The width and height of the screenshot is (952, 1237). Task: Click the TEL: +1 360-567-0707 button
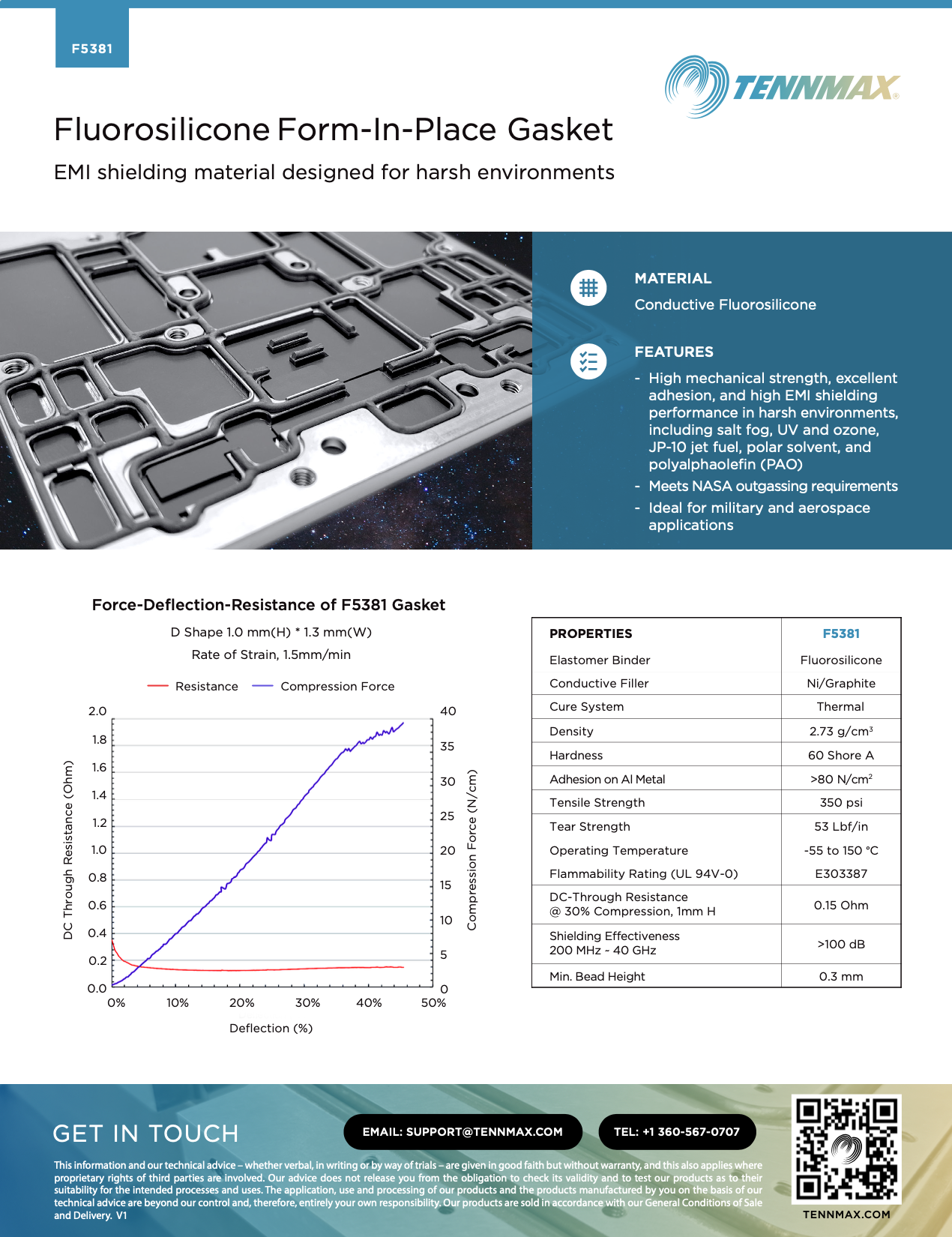coord(677,1132)
